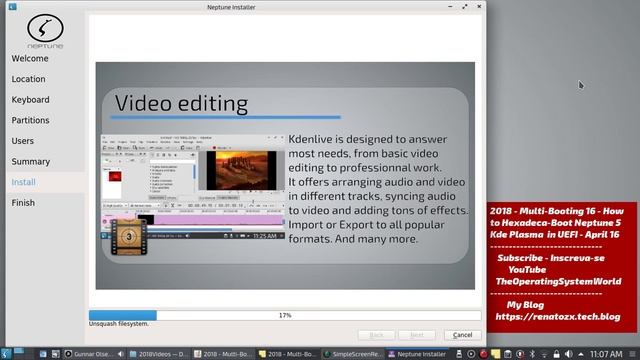Screen dimensions: 640x360
Task: Click the Neptune Installer title bar app icon
Action: tap(13, 7)
